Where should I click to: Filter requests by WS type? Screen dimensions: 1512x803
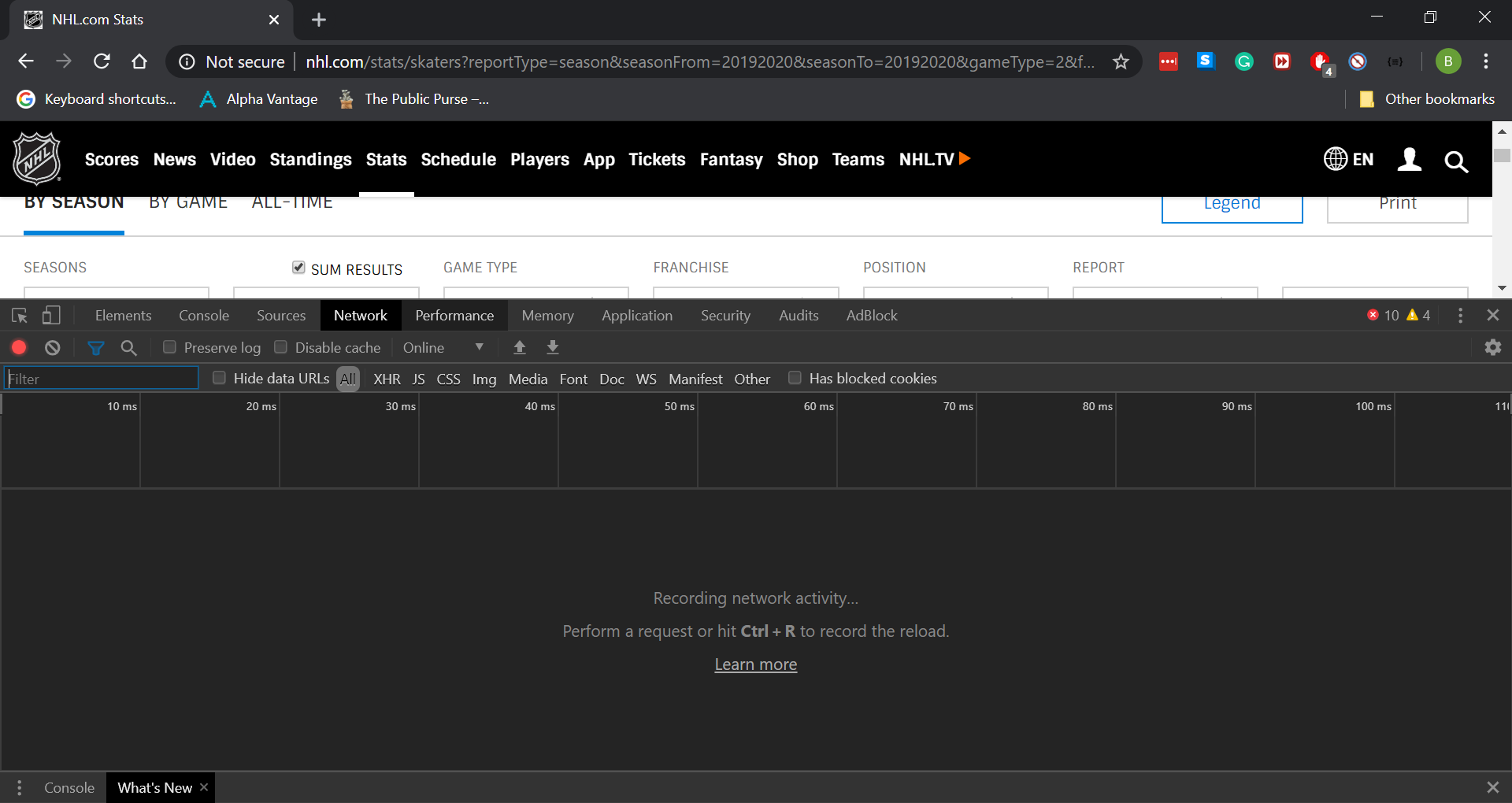pos(646,379)
